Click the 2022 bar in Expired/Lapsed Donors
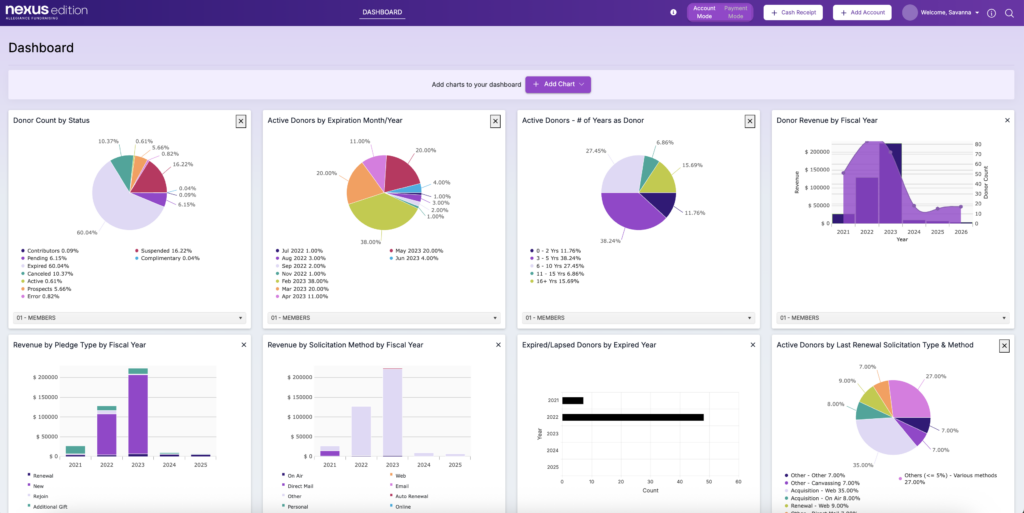1024x513 pixels. tap(632, 417)
